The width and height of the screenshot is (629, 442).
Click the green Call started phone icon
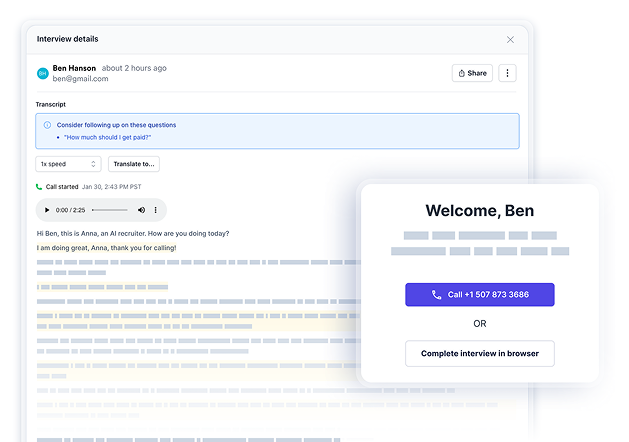39,187
